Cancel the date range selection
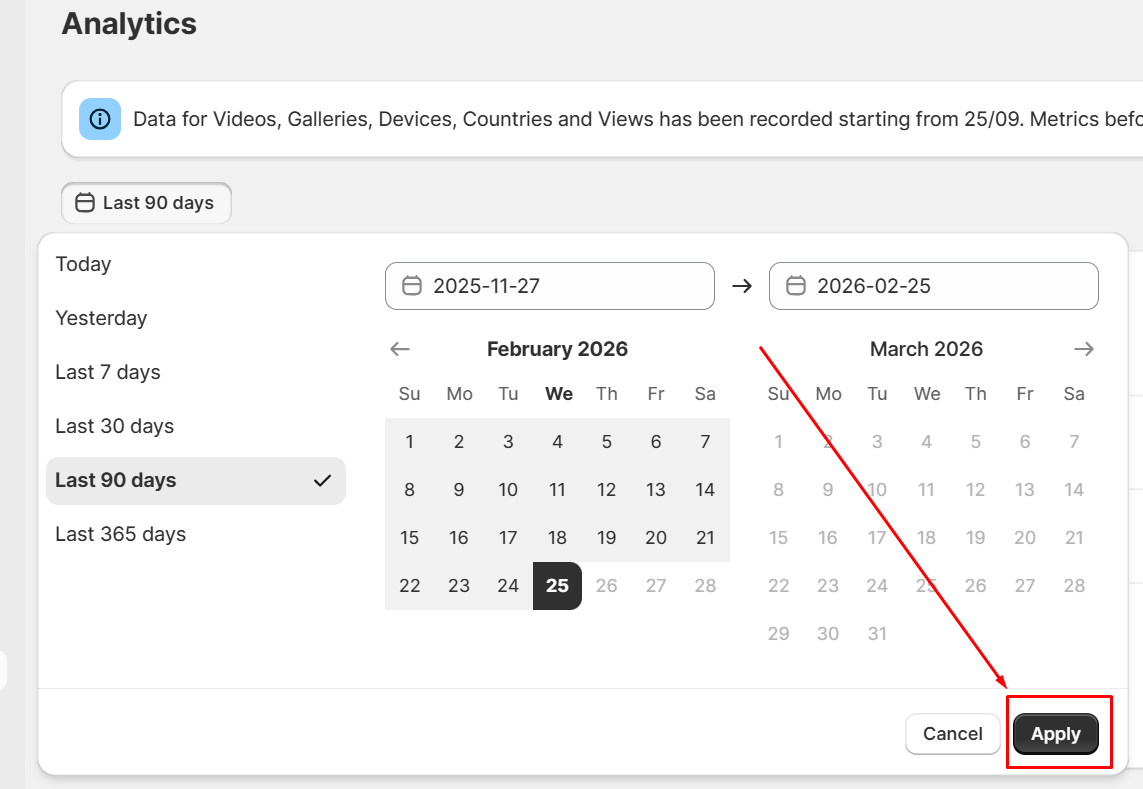This screenshot has width=1143, height=789. click(x=952, y=734)
